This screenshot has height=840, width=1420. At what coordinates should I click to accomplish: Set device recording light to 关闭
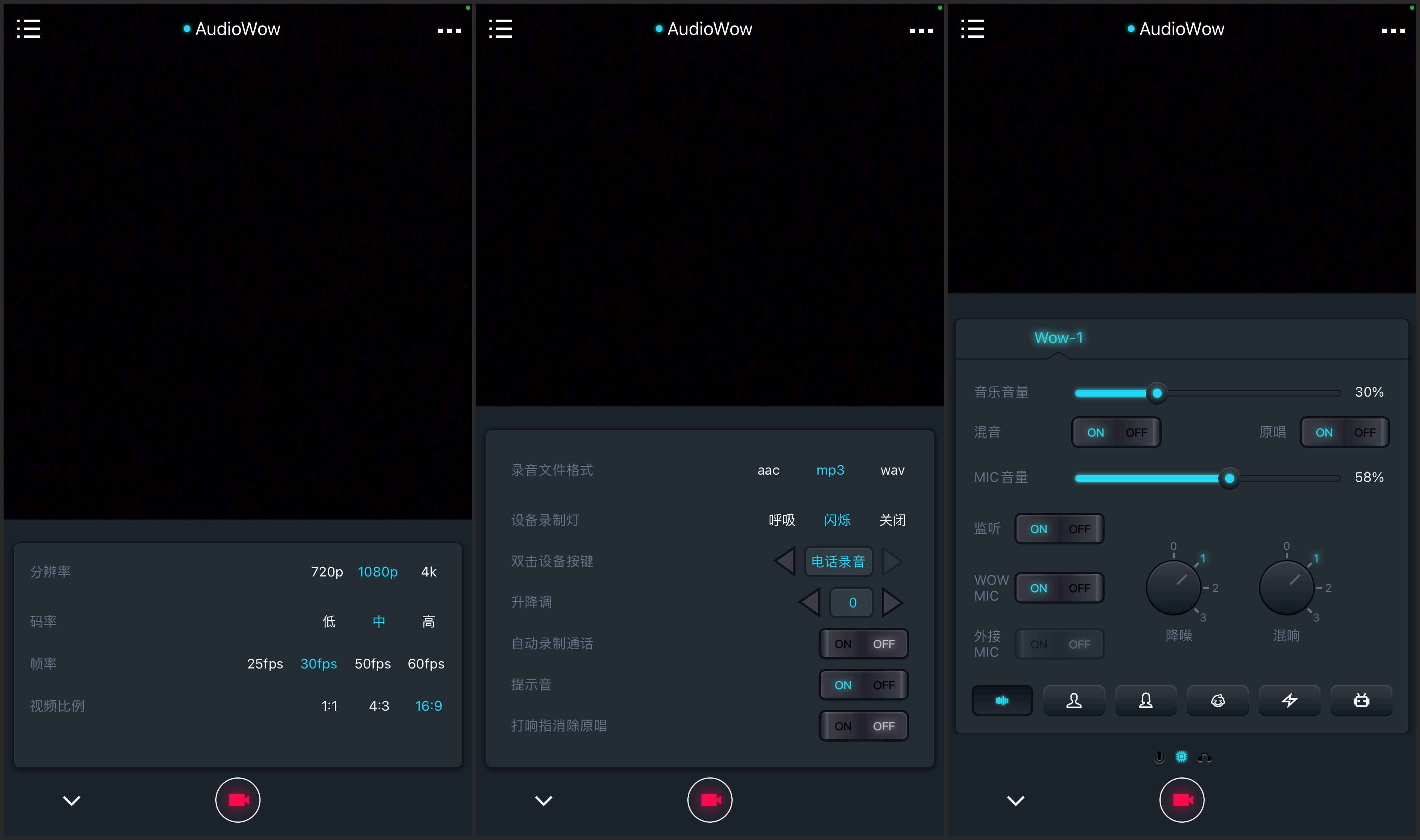click(x=892, y=520)
